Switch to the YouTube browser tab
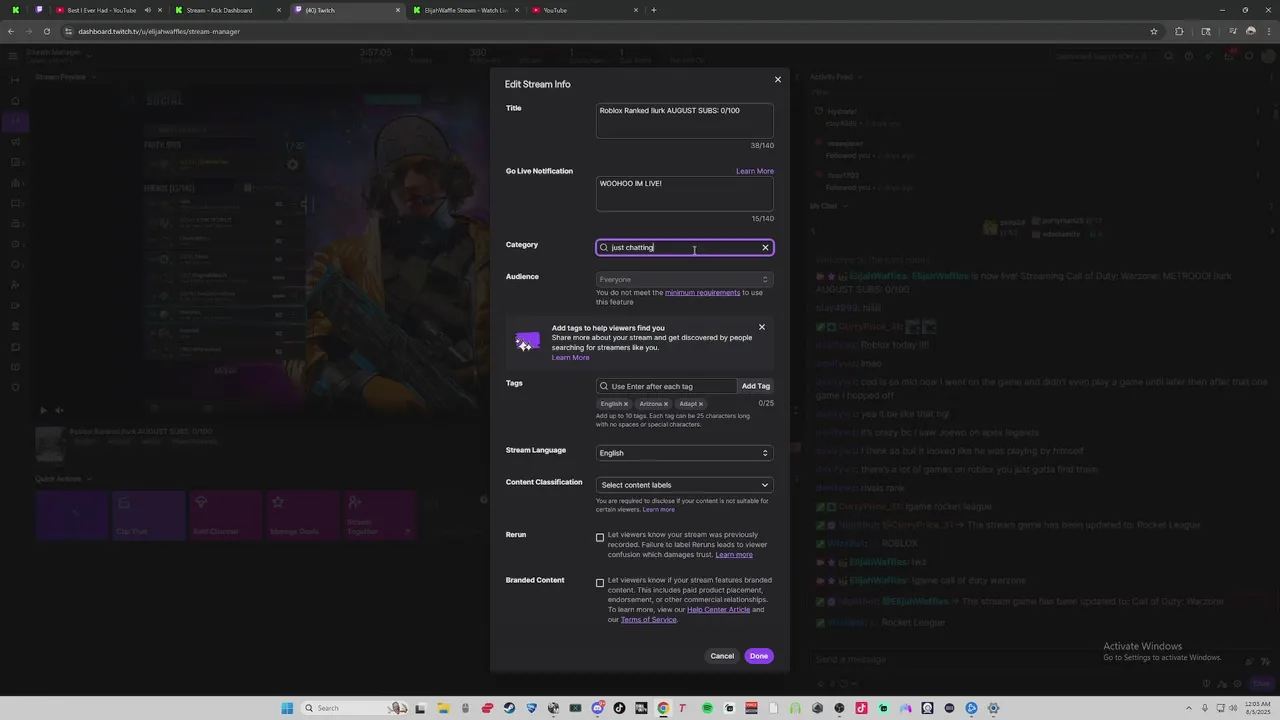The image size is (1280, 720). (x=584, y=10)
